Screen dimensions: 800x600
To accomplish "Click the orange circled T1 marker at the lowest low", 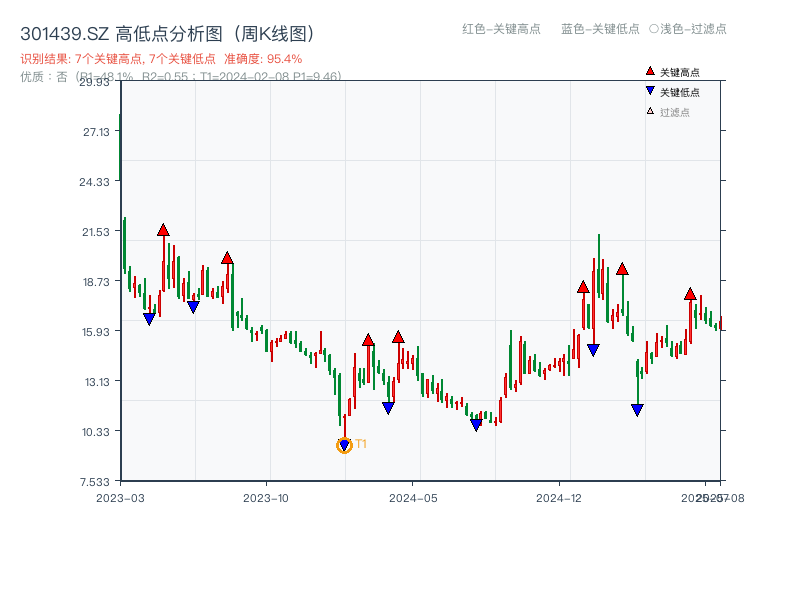I will [344, 444].
